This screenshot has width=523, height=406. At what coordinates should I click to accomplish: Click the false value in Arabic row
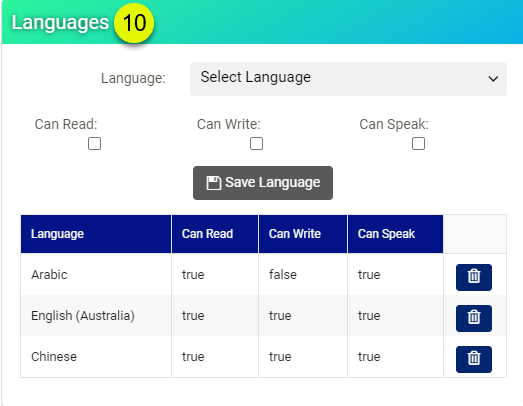(283, 275)
